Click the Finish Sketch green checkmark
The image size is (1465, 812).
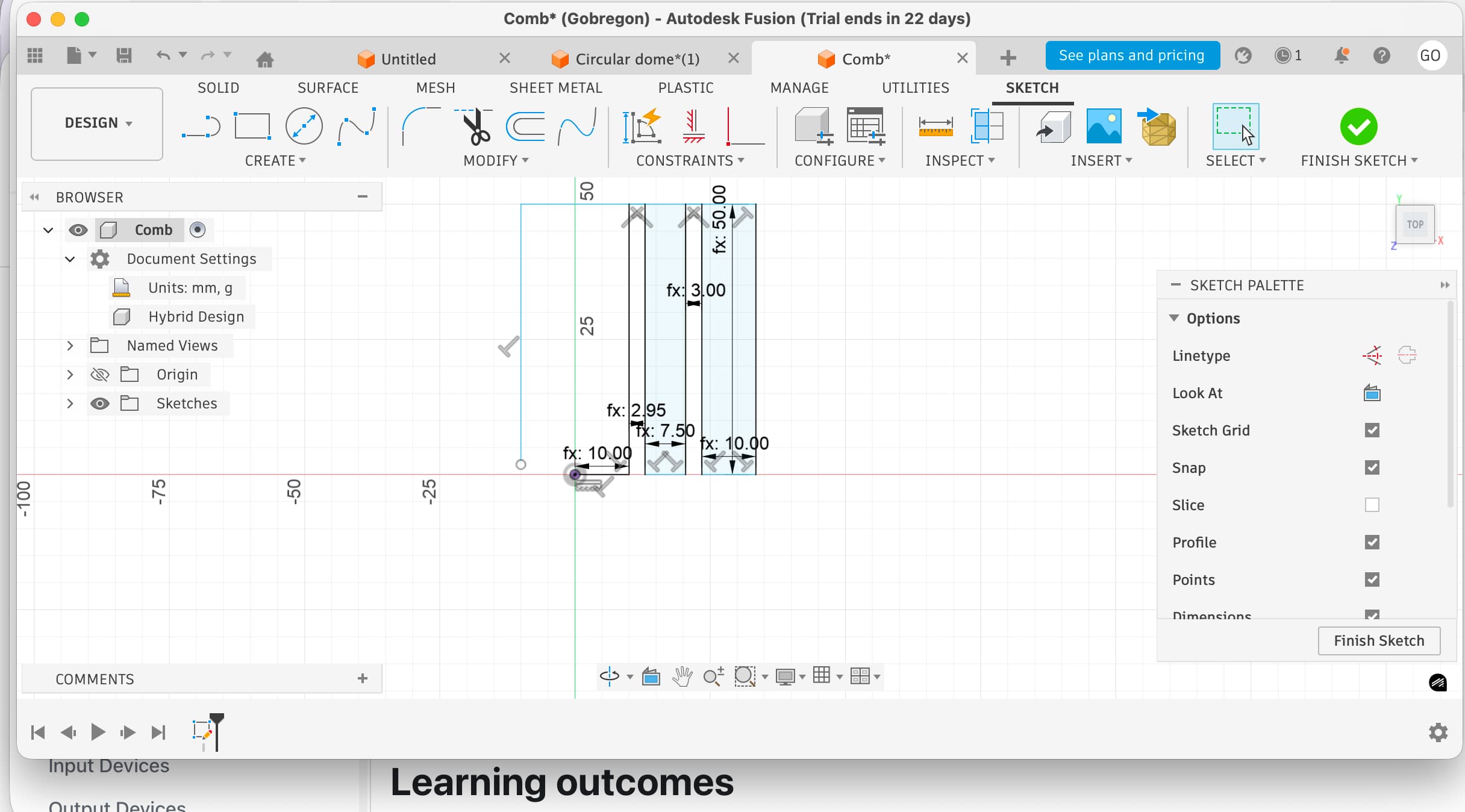(x=1358, y=126)
